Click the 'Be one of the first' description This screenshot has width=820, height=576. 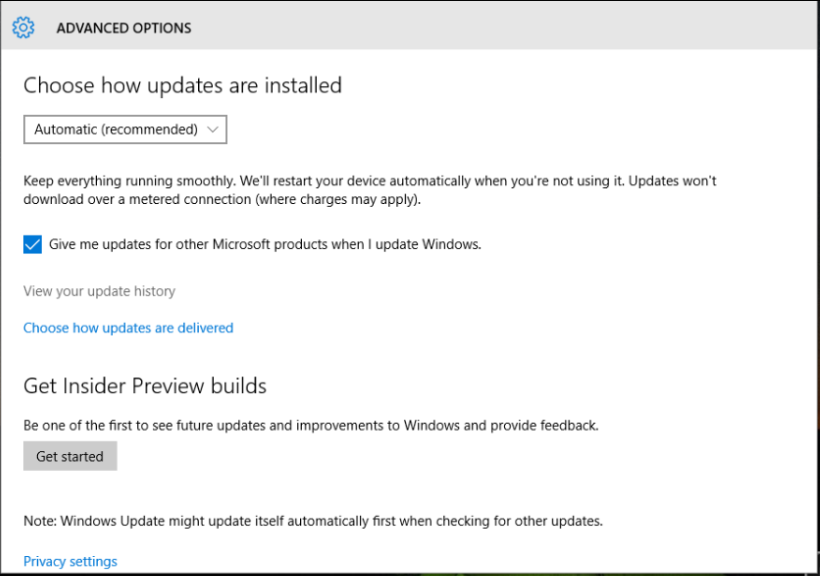coord(311,425)
